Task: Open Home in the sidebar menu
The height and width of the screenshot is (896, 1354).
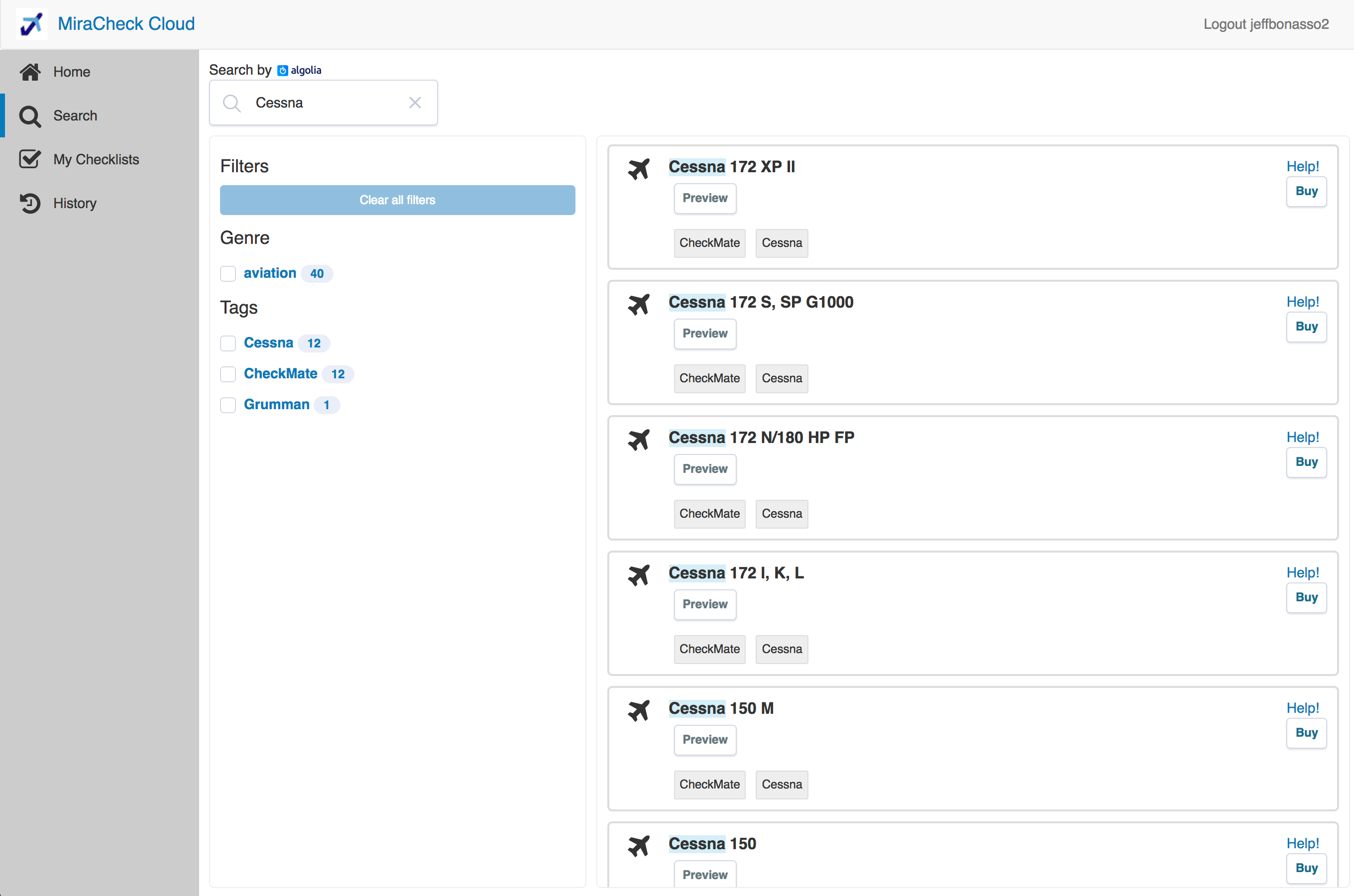Action: coord(100,71)
